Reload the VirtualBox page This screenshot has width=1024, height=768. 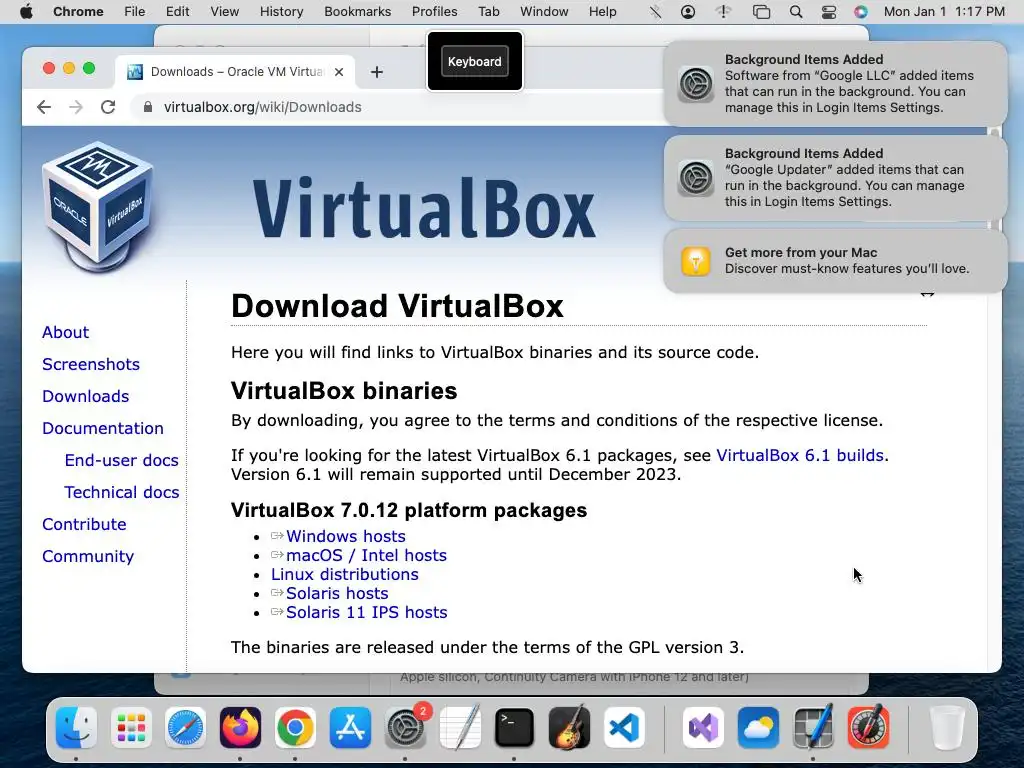108,107
